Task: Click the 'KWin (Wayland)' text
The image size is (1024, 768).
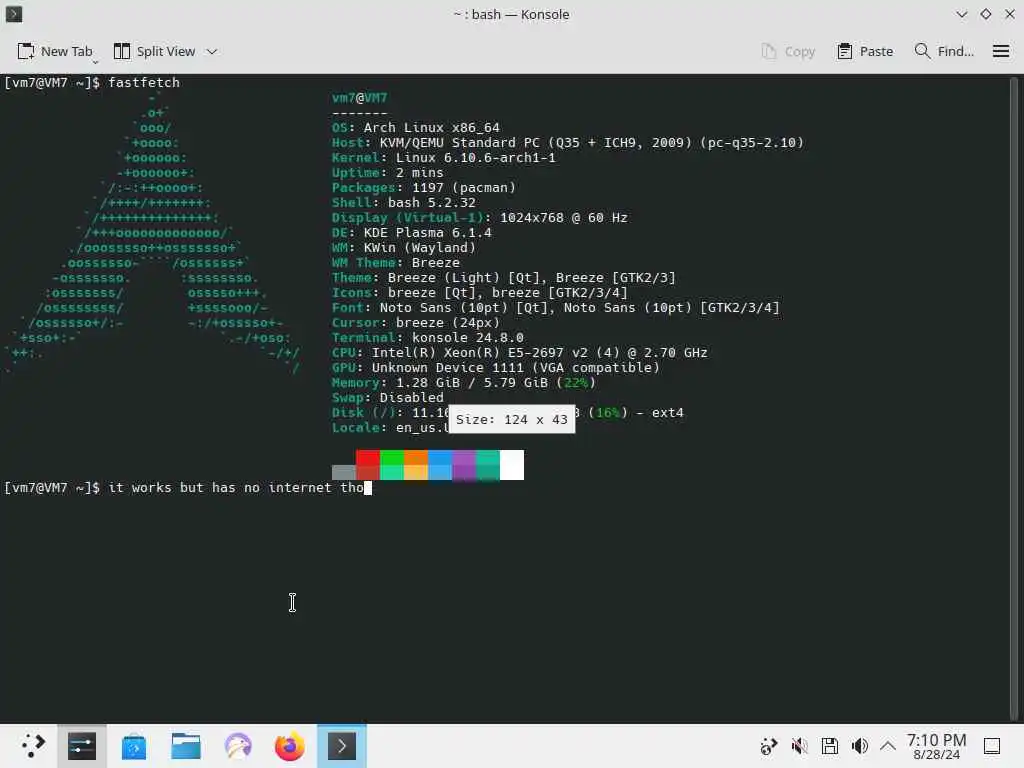Action: 419,248
